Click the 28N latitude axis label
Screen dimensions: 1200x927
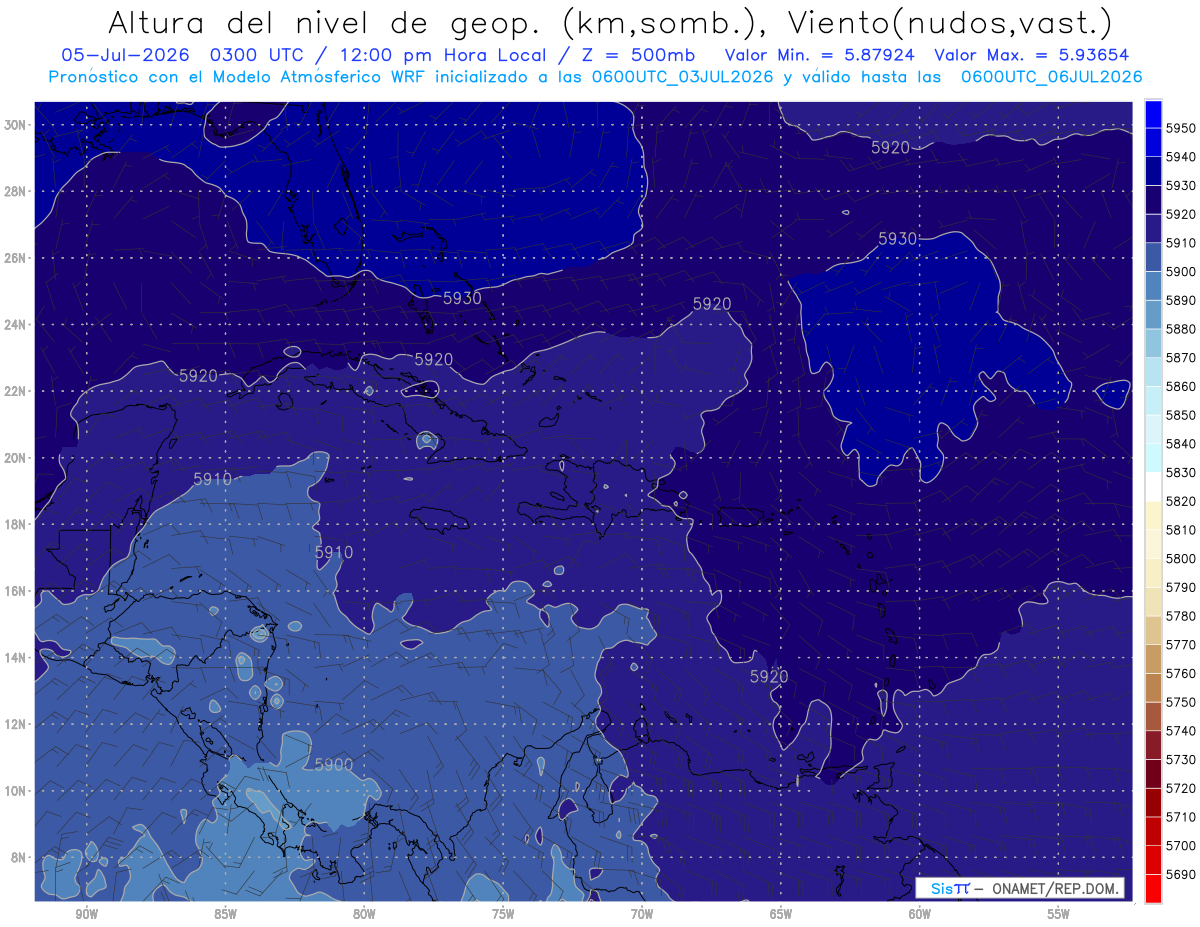pos(17,191)
